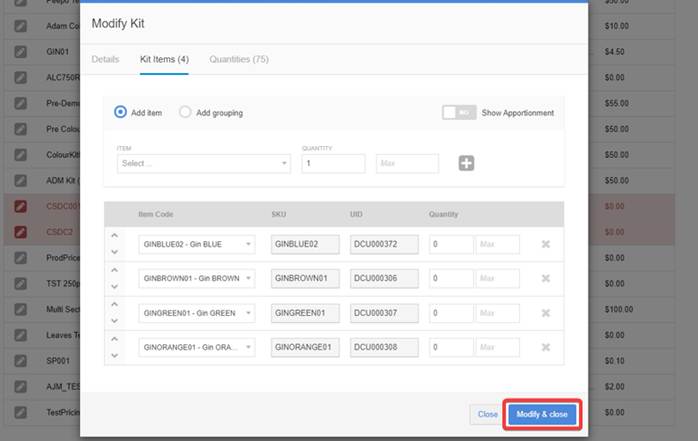Move GINBLUE02 row down with arrow

(x=114, y=252)
